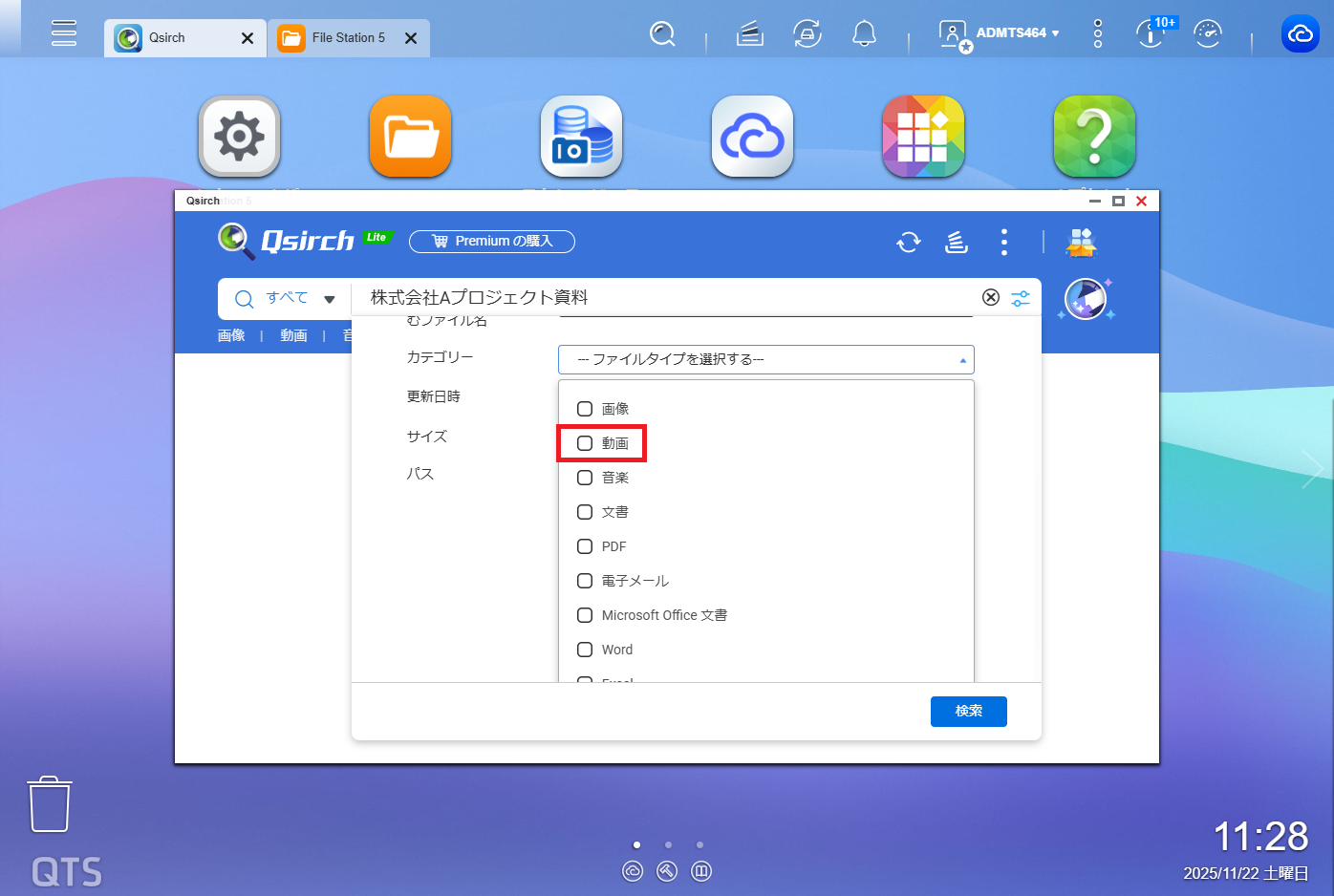The height and width of the screenshot is (896, 1334).
Task: Check the Word file type checkbox
Action: [585, 650]
